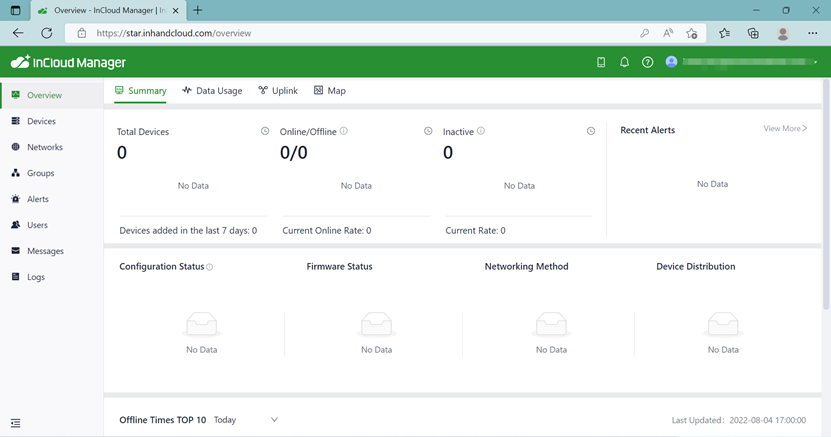831x437 pixels.
Task: Switch to the Data Usage tab
Action: pos(212,91)
